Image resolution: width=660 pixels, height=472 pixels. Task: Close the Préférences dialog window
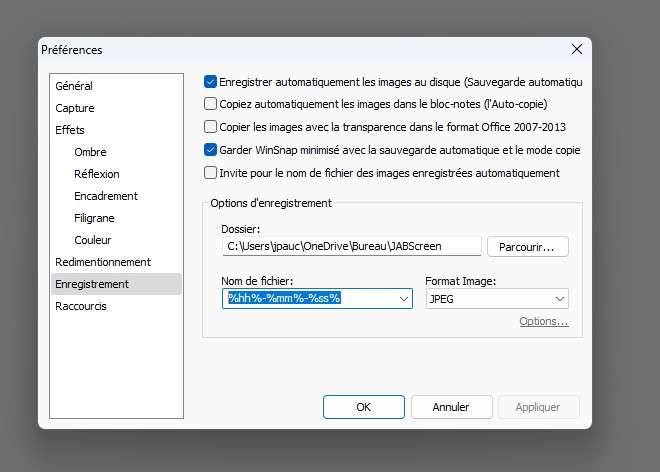point(576,49)
